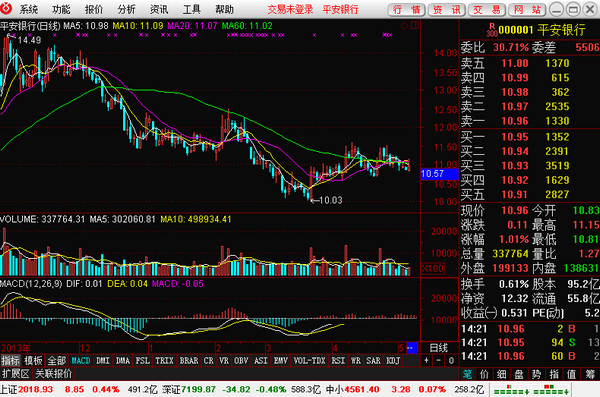The width and height of the screenshot is (600, 397).
Task: Open the 扩展区 tab
Action: click(16, 374)
